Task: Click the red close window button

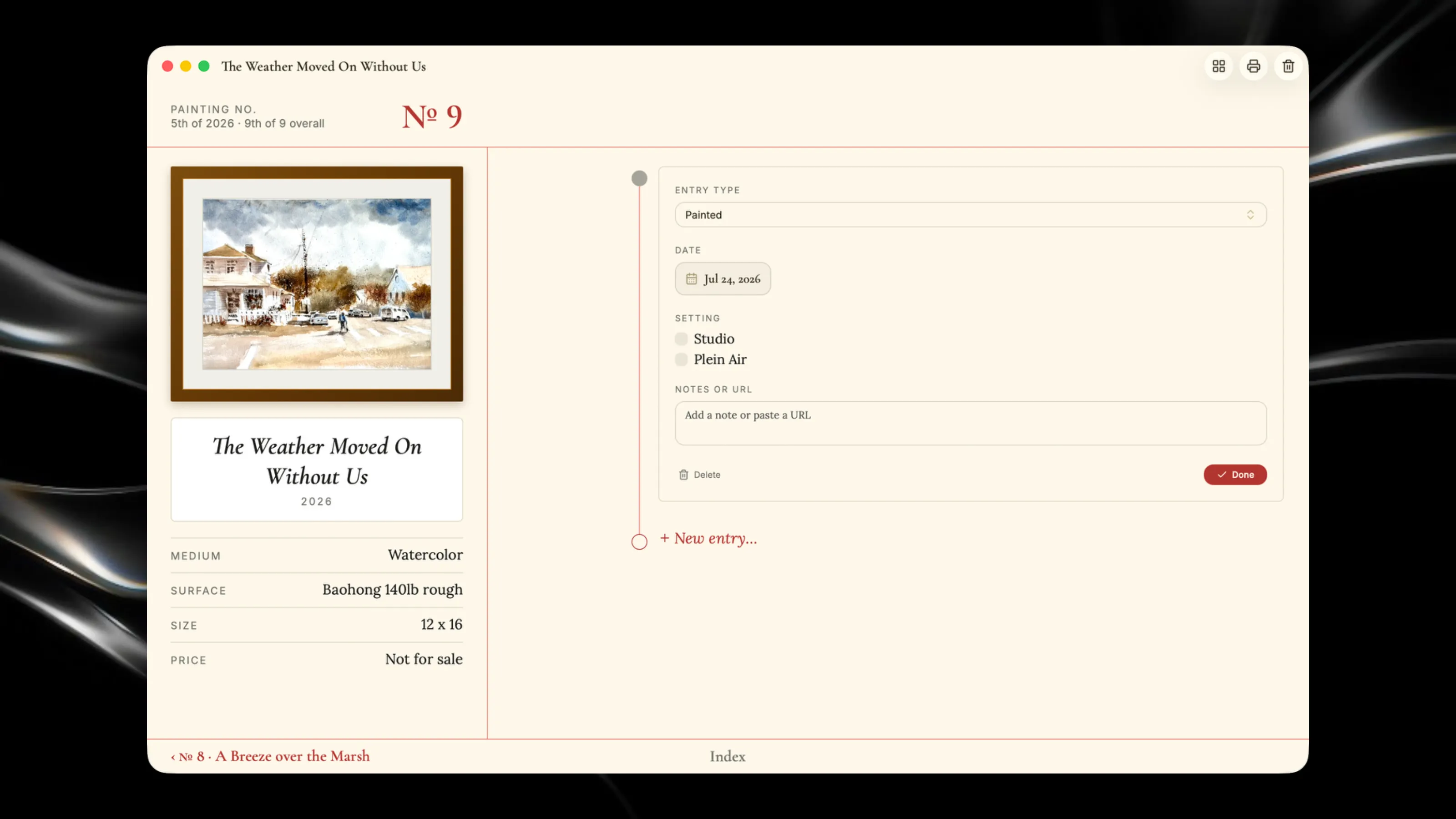Action: click(167, 66)
